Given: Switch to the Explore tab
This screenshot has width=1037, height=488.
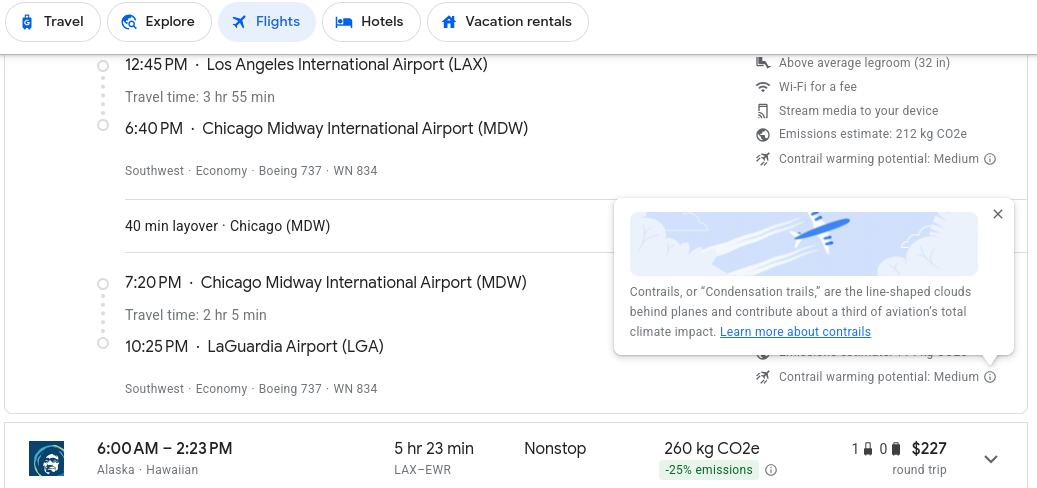Looking at the screenshot, I should (159, 22).
